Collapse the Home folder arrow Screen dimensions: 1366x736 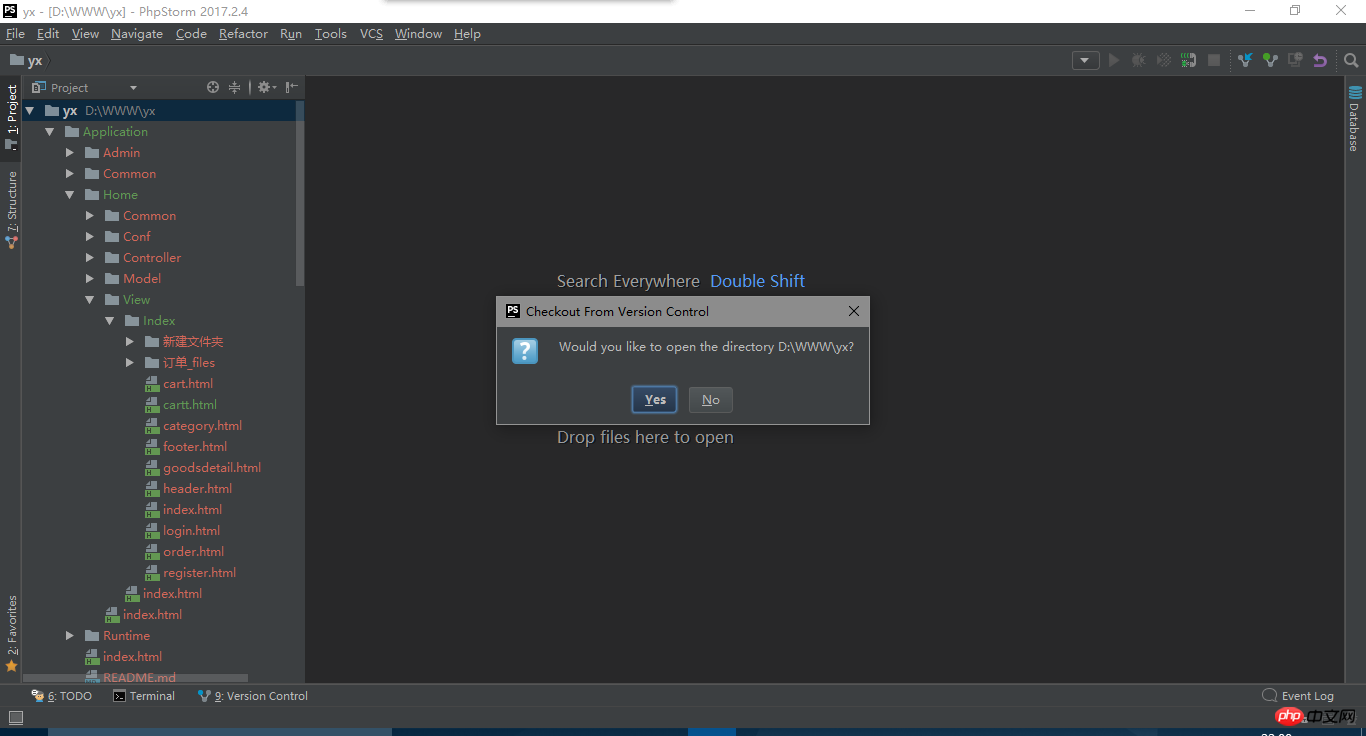pos(70,195)
